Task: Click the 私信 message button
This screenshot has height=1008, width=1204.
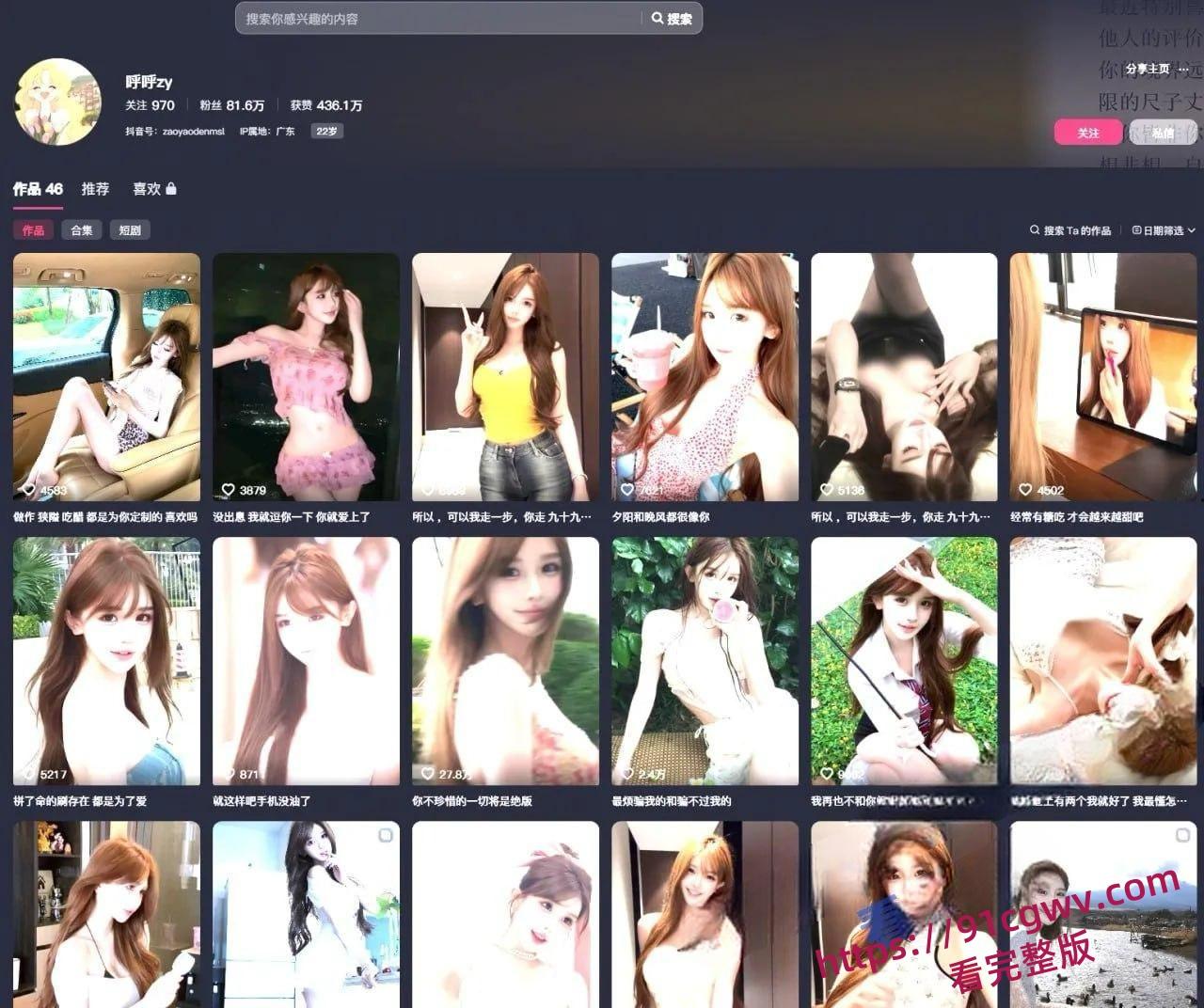Action: 1163,133
